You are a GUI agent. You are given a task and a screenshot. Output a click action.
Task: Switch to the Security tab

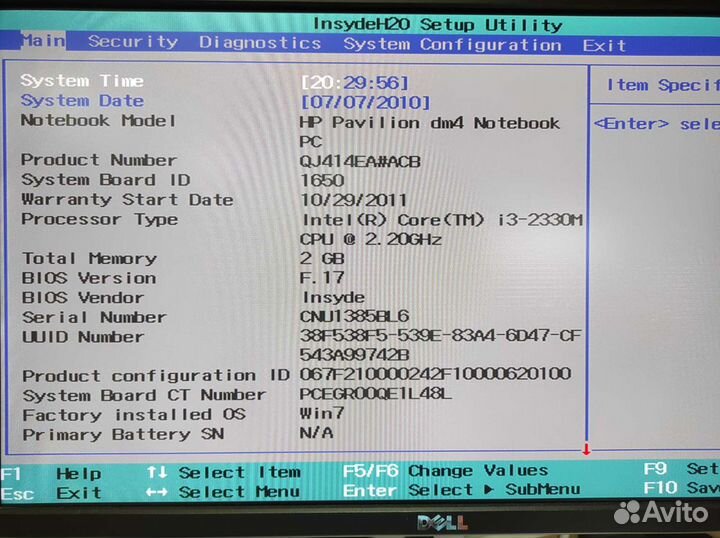[133, 42]
